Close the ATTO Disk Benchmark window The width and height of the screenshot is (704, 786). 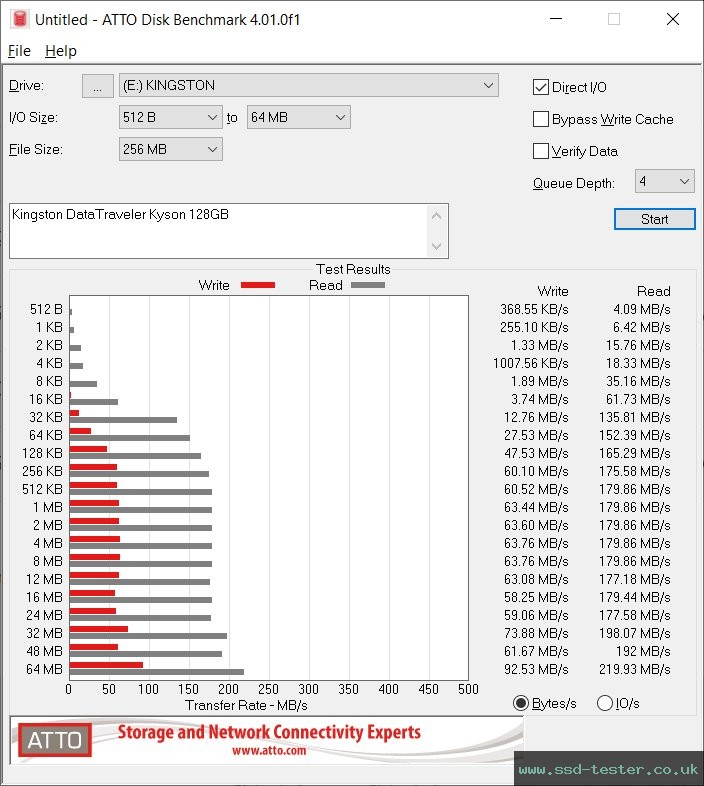point(672,19)
